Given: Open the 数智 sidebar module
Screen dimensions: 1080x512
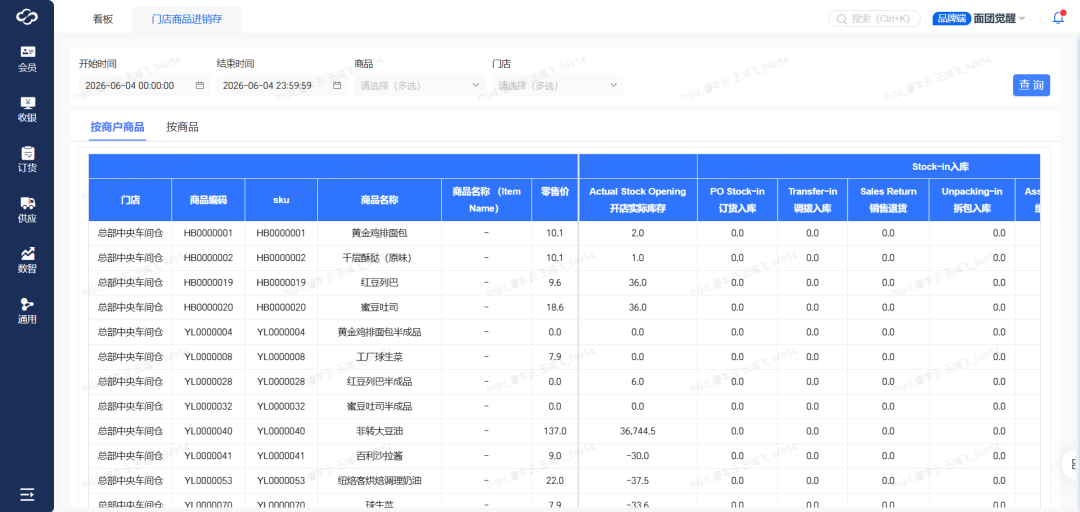Looking at the screenshot, I should pyautogui.click(x=27, y=260).
